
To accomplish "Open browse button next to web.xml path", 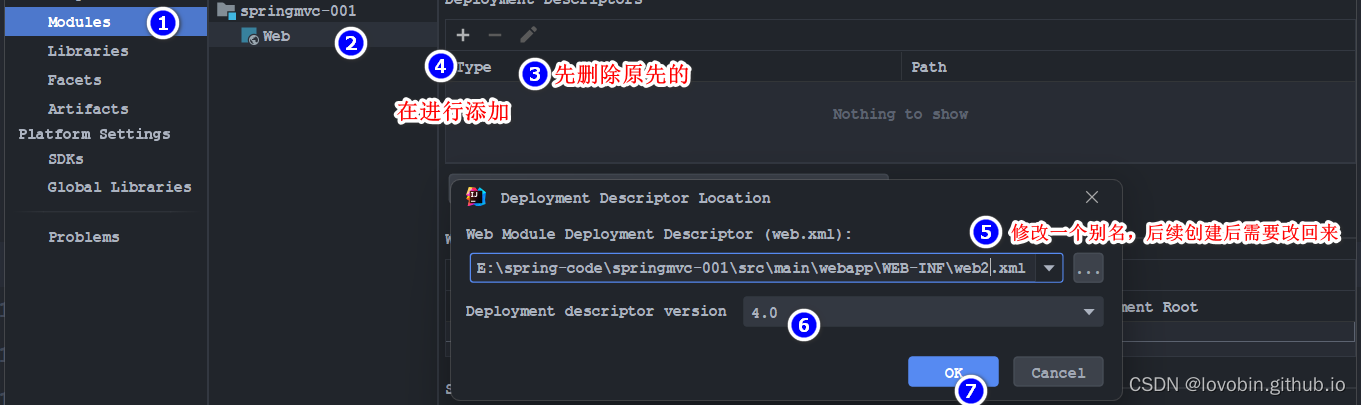I will click(x=1088, y=268).
